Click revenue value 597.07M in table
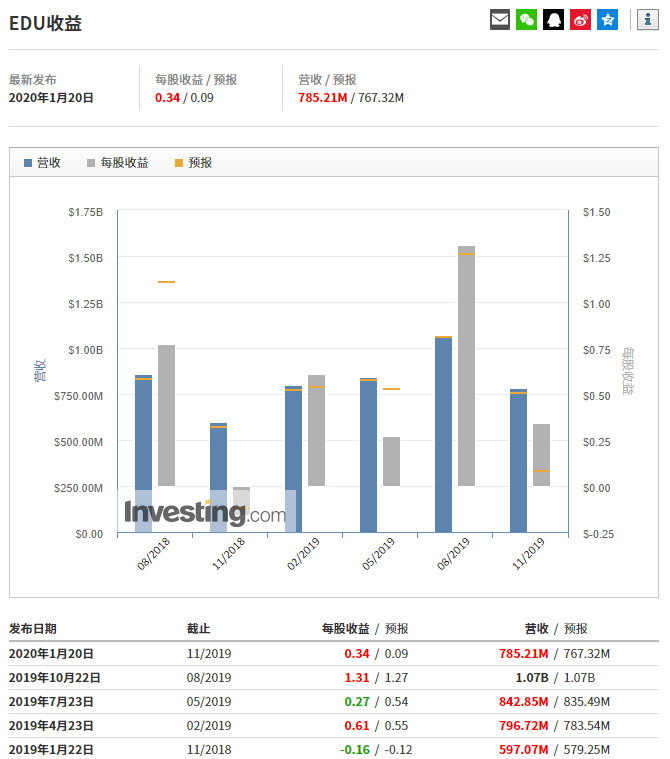 [524, 750]
